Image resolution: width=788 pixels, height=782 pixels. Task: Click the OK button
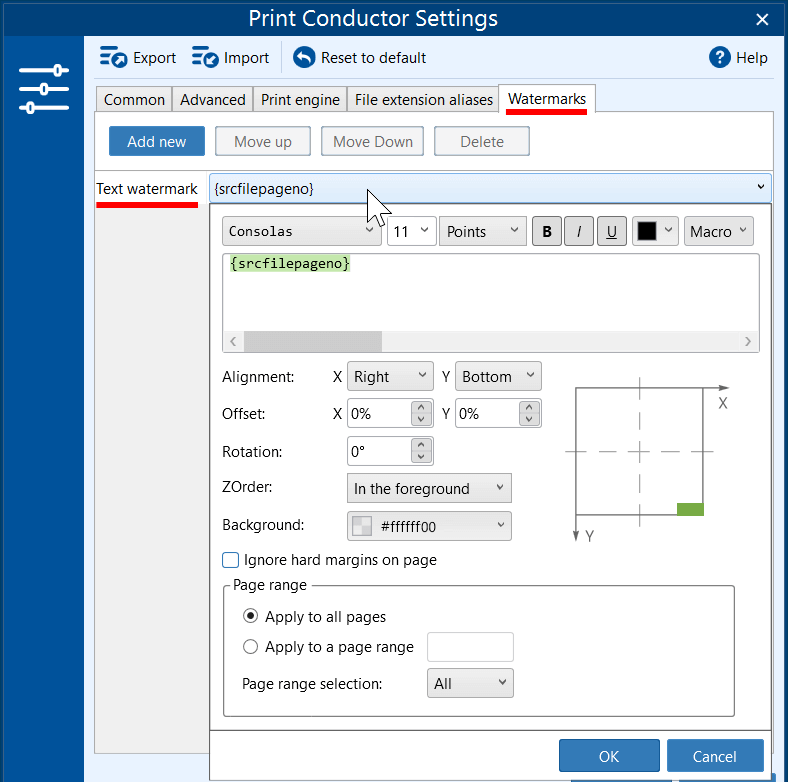coord(609,756)
